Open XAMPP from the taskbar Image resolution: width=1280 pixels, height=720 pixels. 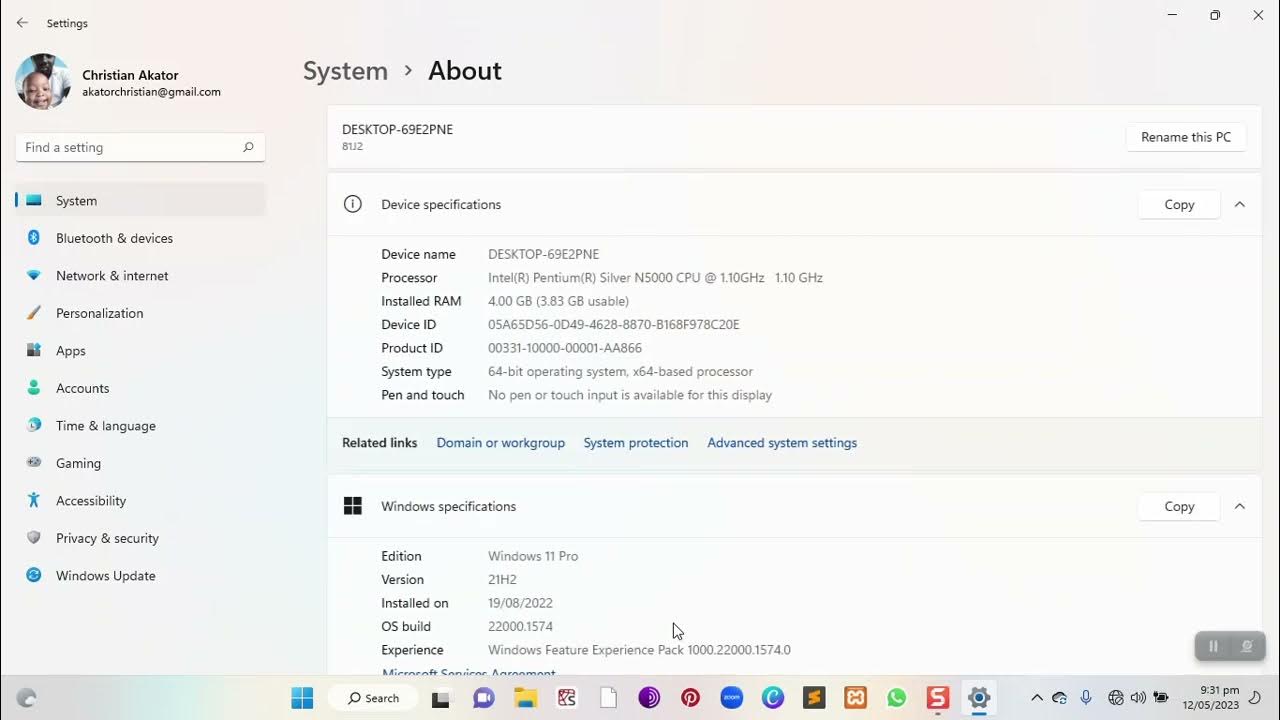pyautogui.click(x=855, y=698)
